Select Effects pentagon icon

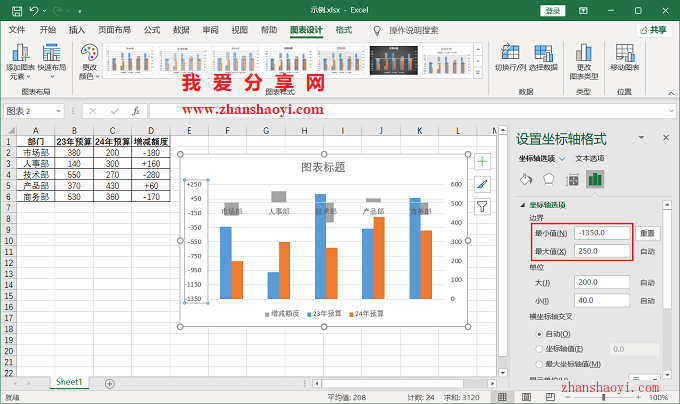549,179
